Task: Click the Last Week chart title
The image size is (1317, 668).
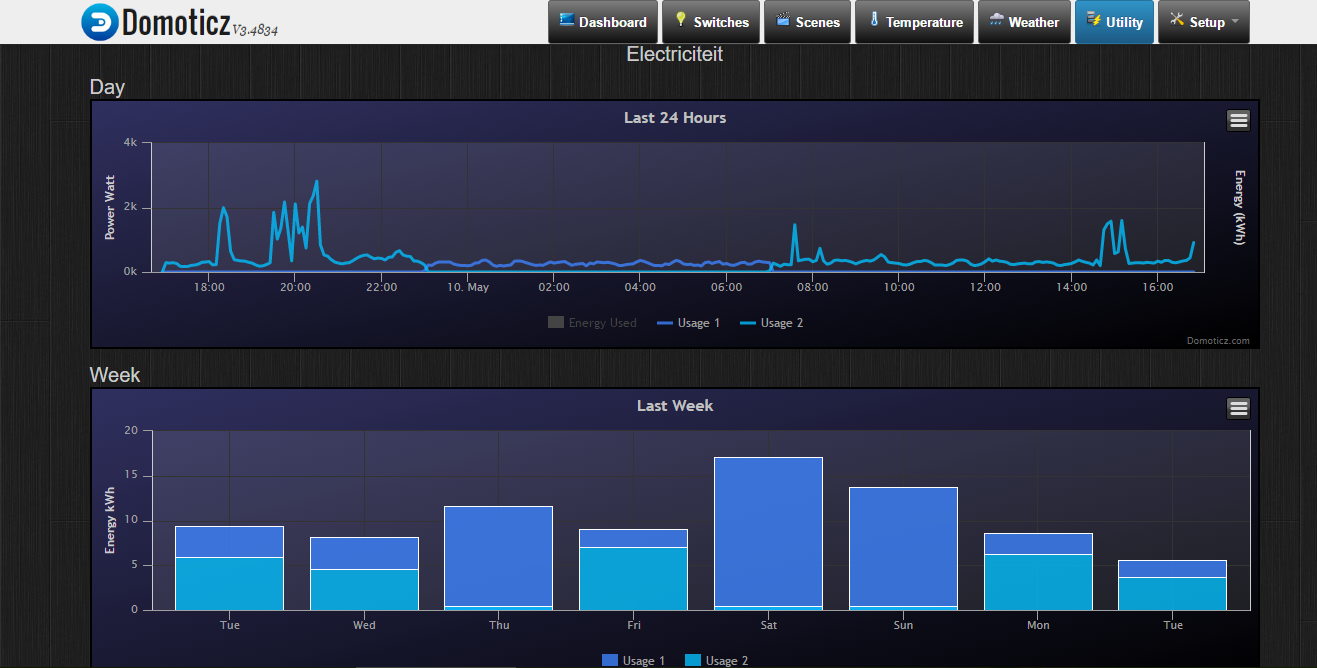Action: [675, 406]
